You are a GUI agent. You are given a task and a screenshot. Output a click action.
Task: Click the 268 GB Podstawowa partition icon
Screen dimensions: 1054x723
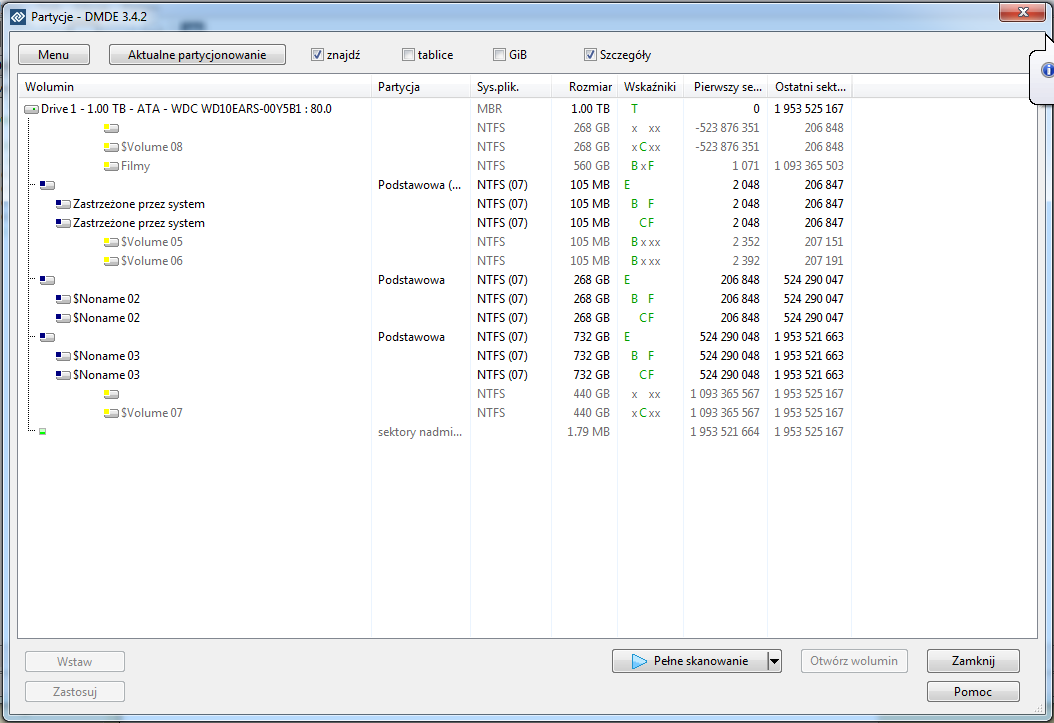point(47,280)
